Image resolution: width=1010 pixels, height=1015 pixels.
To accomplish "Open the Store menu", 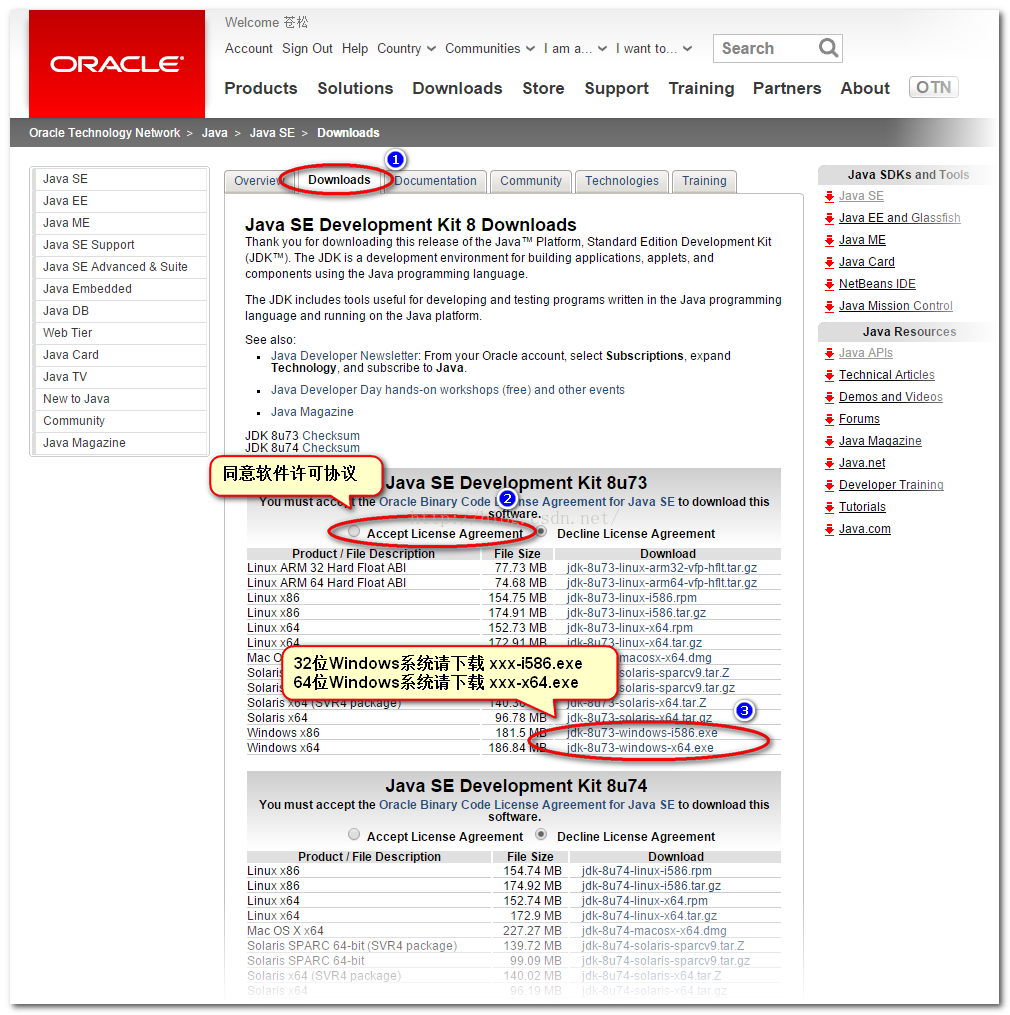I will 543,88.
